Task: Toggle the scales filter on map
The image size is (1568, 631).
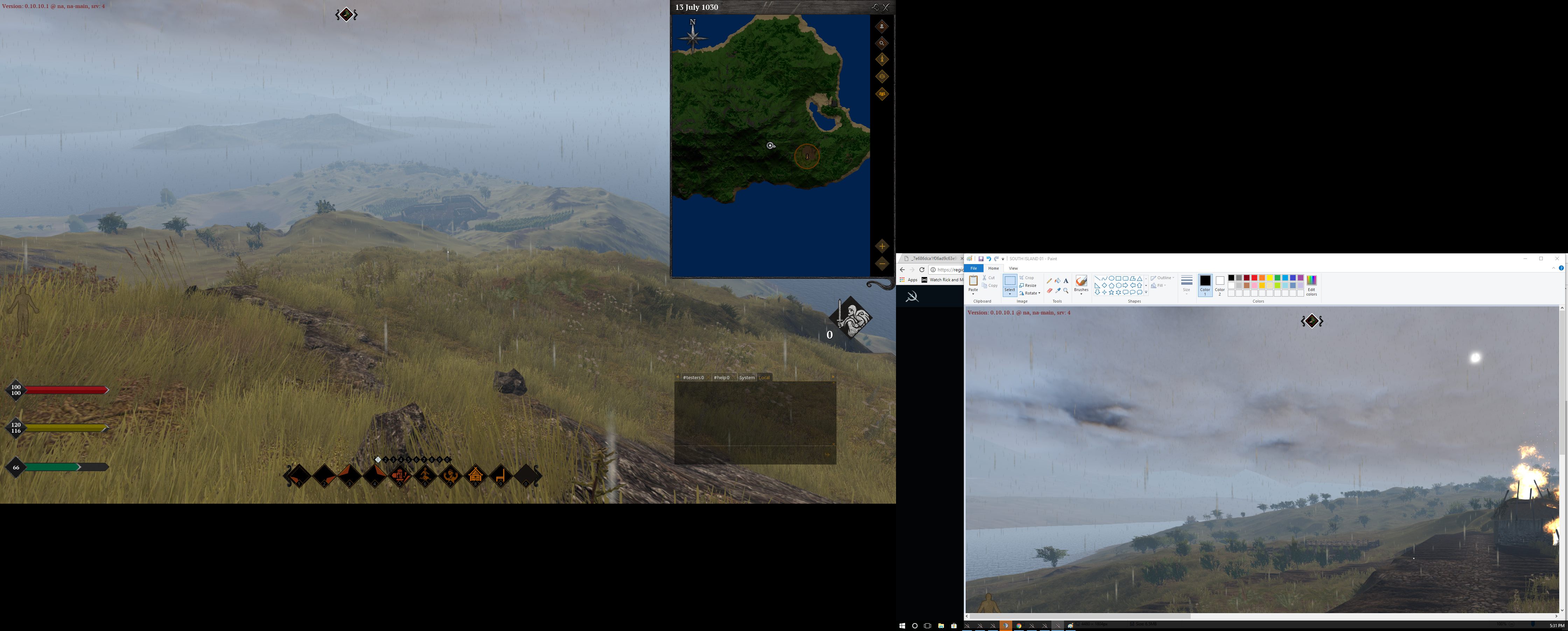Action: [881, 77]
